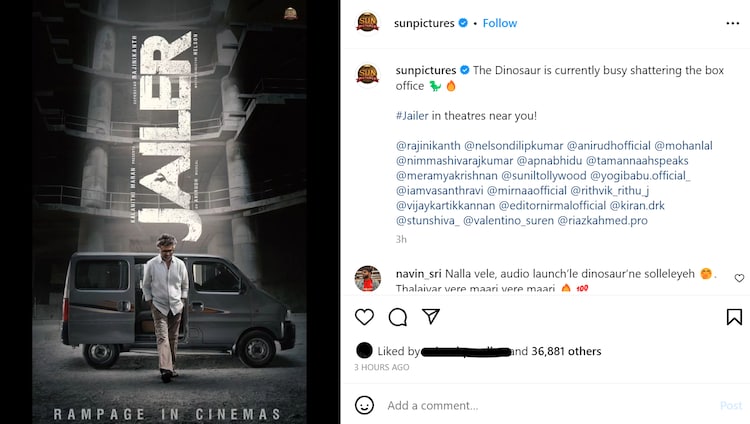Open comments with speech bubble icon

[x=398, y=317]
